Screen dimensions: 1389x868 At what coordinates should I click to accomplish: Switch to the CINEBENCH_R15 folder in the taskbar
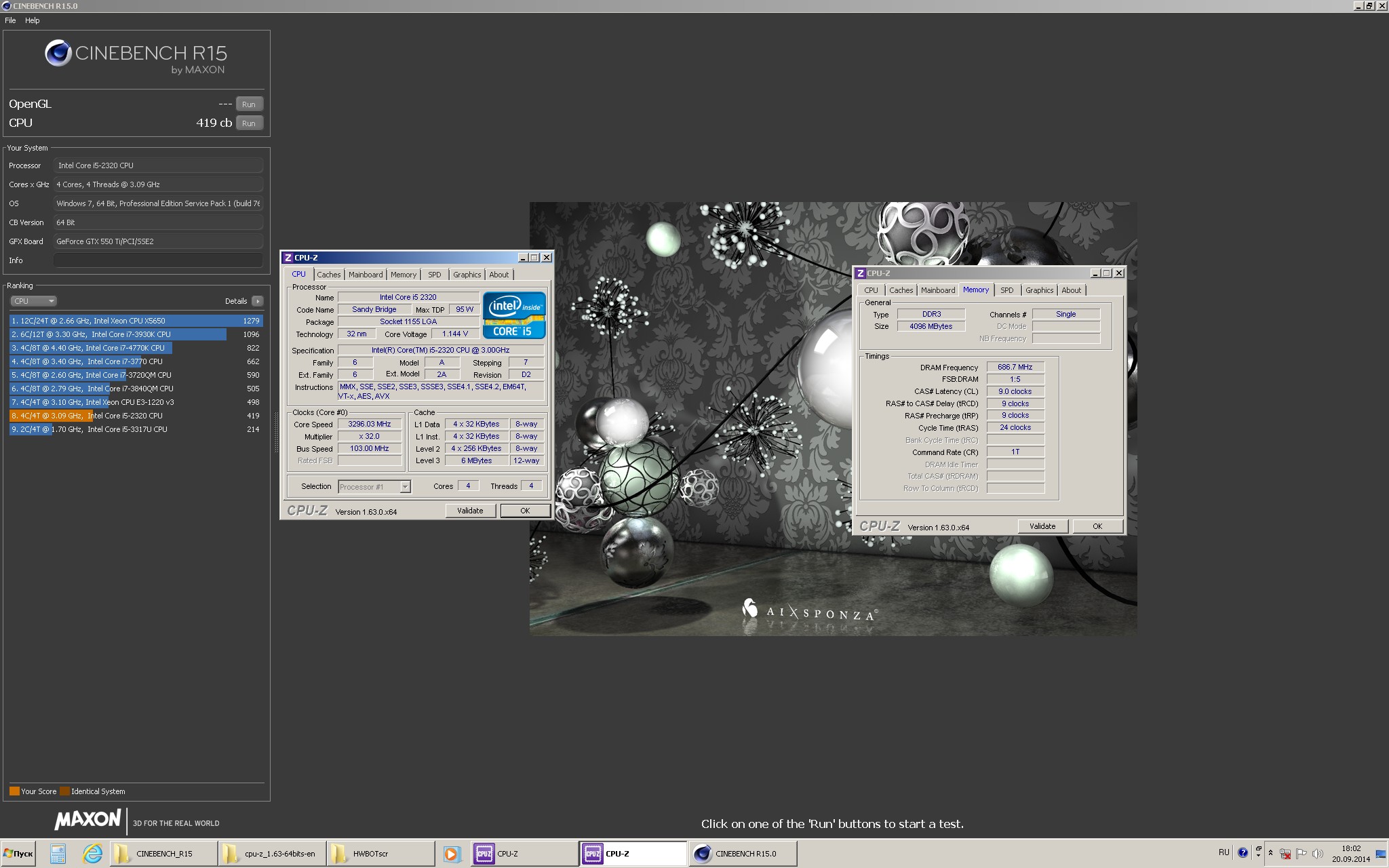[163, 854]
